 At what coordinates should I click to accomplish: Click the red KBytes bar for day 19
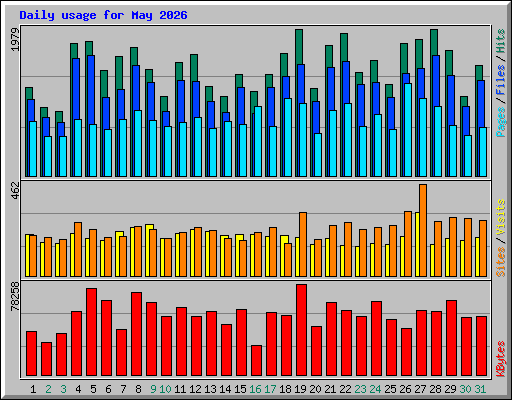[x=301, y=330]
